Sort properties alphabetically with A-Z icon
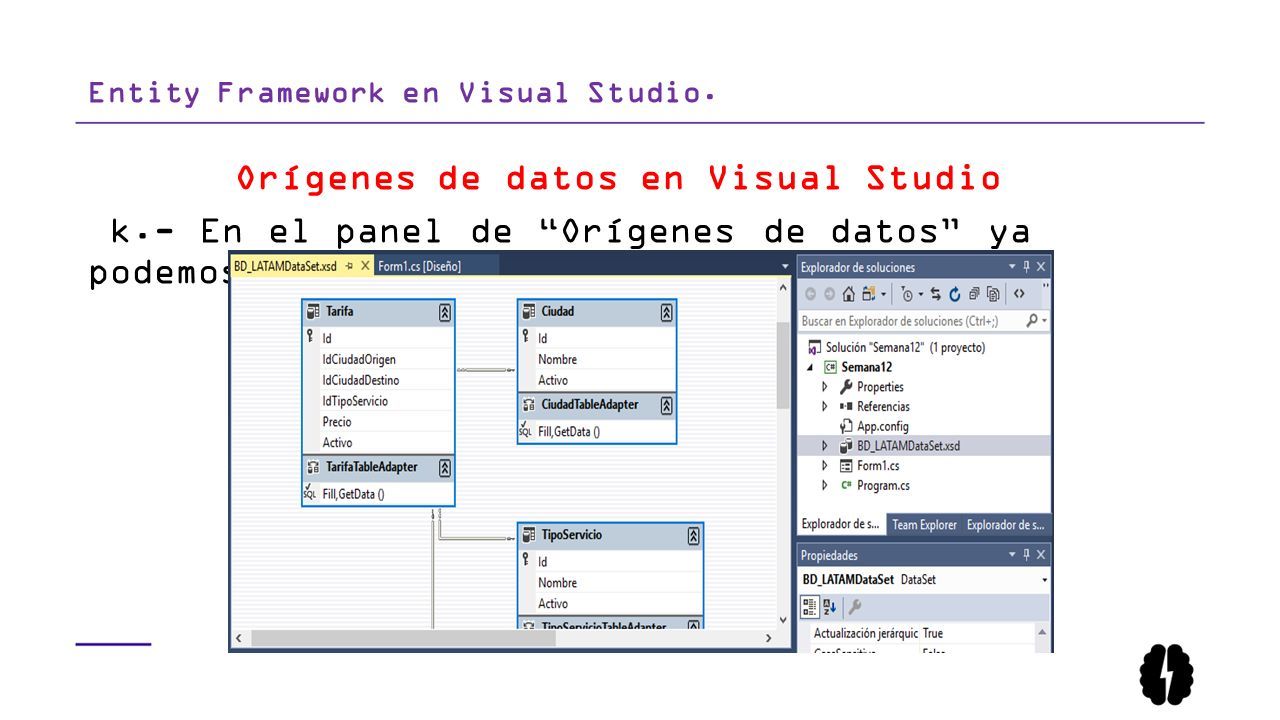The image size is (1280, 720). pyautogui.click(x=829, y=606)
